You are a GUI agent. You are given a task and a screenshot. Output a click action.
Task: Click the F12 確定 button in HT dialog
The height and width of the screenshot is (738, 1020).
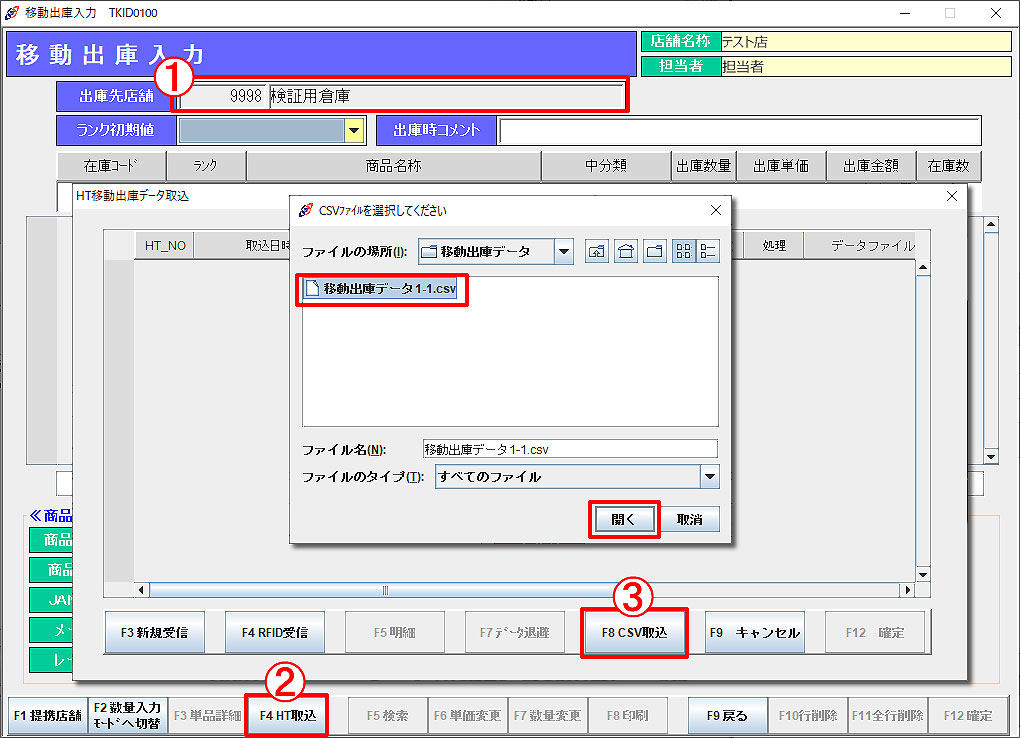click(875, 632)
